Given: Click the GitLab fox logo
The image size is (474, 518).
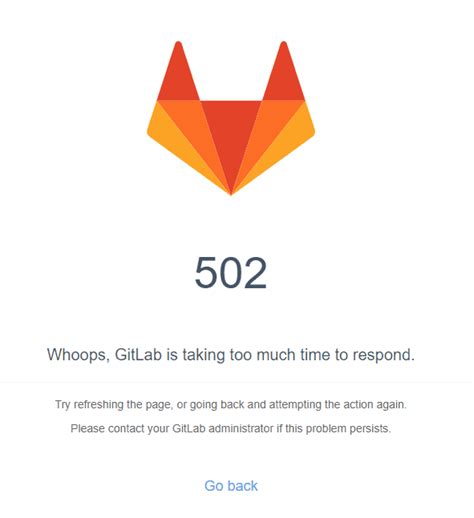Looking at the screenshot, I should pyautogui.click(x=231, y=118).
